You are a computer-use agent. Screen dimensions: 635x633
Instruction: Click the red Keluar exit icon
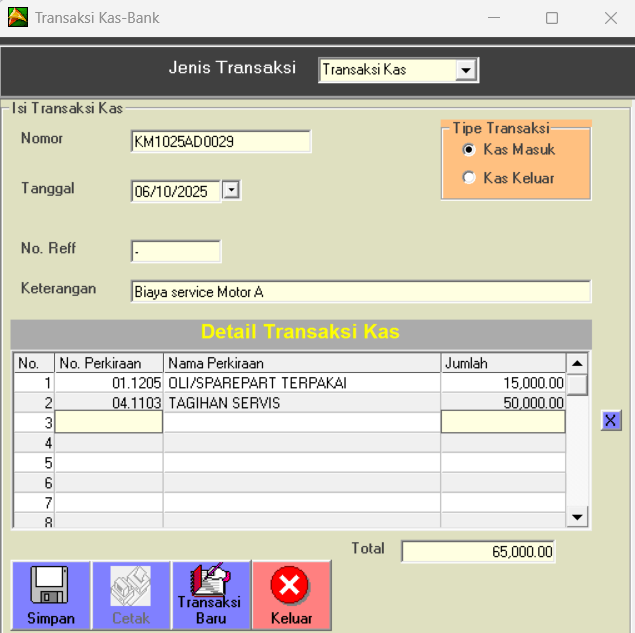point(291,585)
